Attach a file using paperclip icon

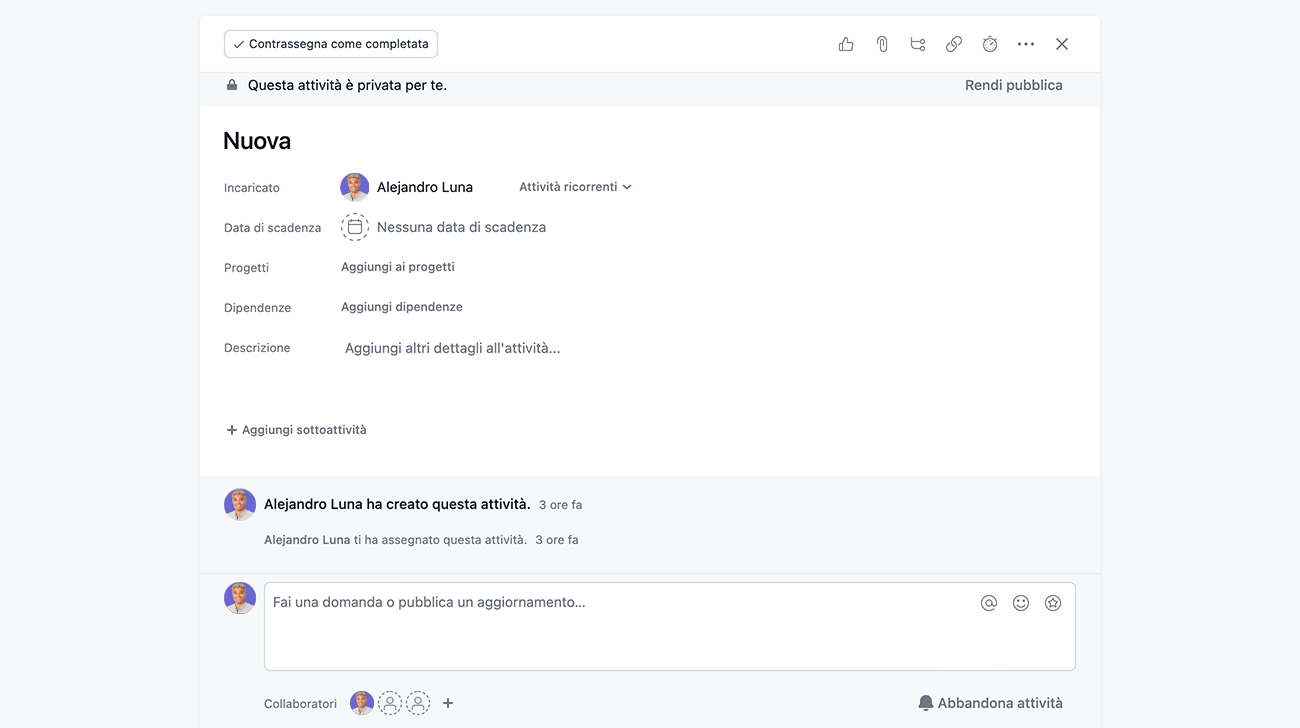[x=882, y=44]
